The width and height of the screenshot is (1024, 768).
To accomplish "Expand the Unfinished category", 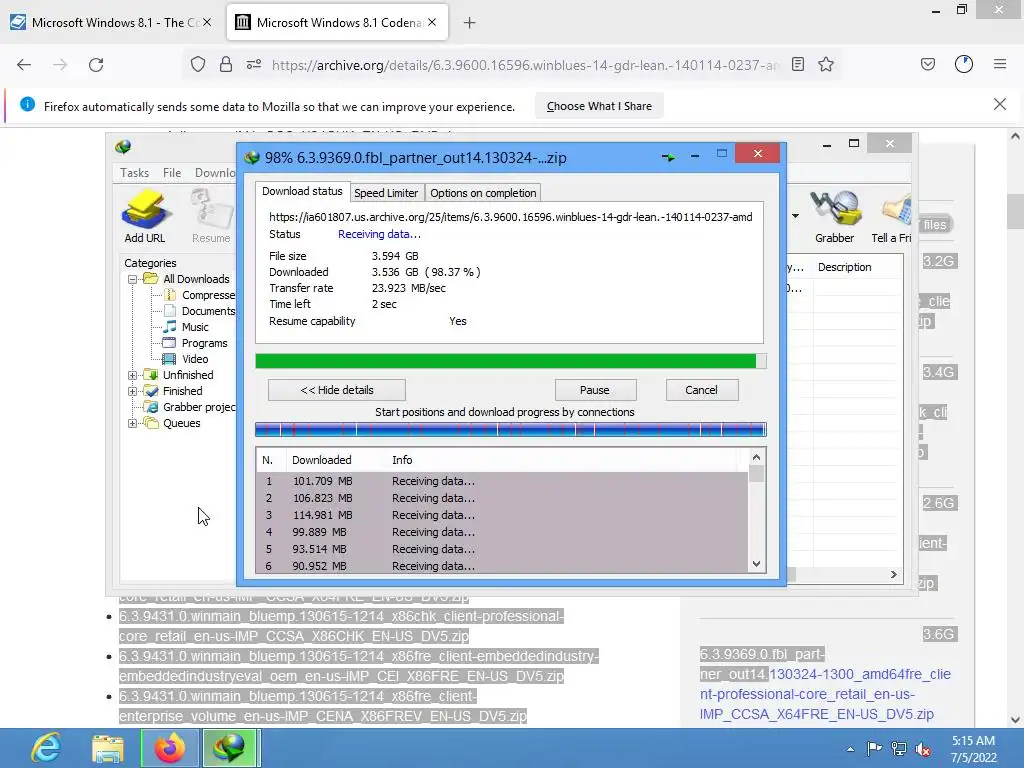I will pos(133,376).
